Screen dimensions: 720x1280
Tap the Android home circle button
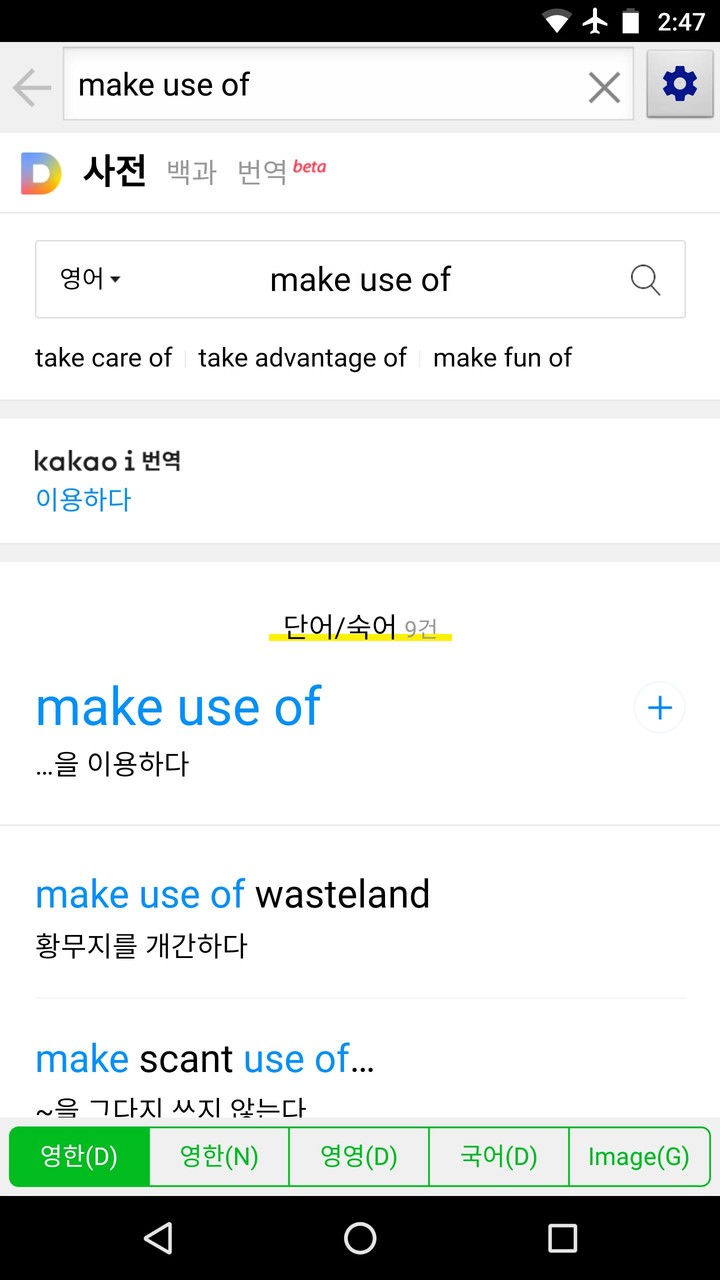coord(360,1239)
